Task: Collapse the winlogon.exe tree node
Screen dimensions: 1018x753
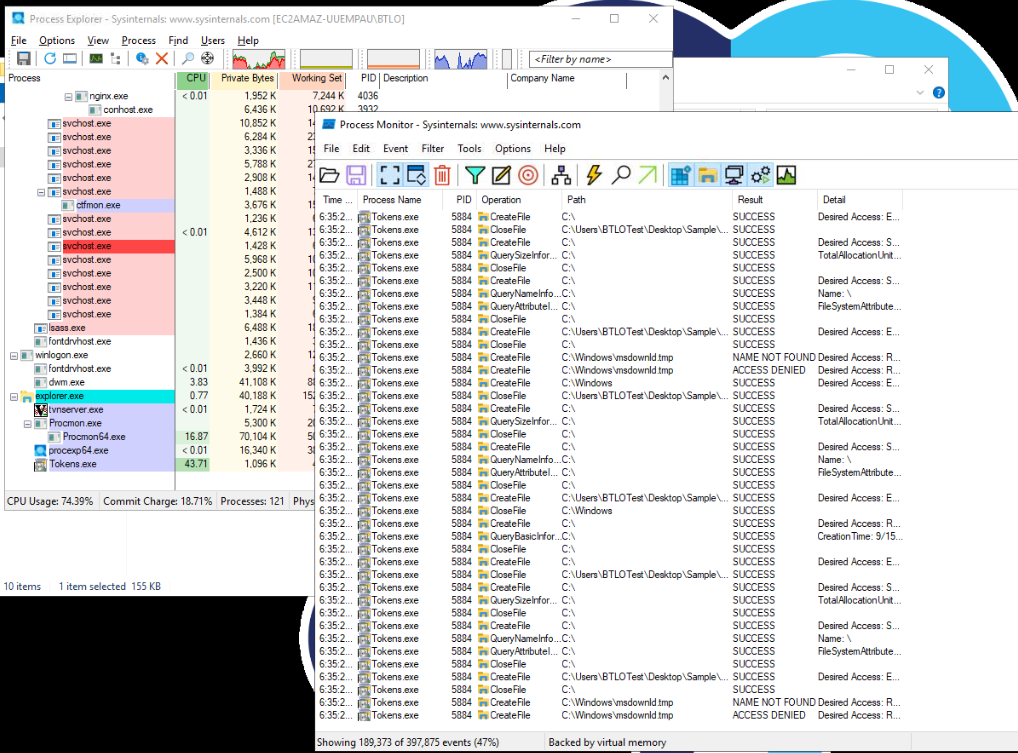Action: pyautogui.click(x=14, y=356)
